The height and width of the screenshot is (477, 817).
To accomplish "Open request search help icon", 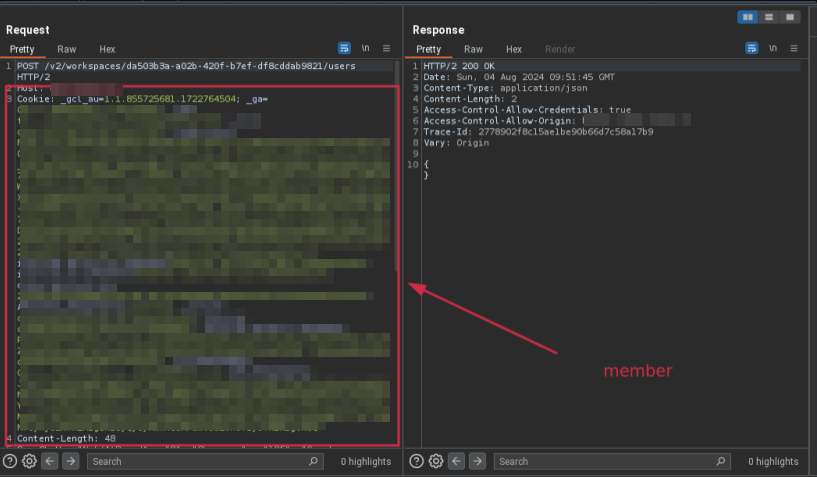I will click(10, 461).
